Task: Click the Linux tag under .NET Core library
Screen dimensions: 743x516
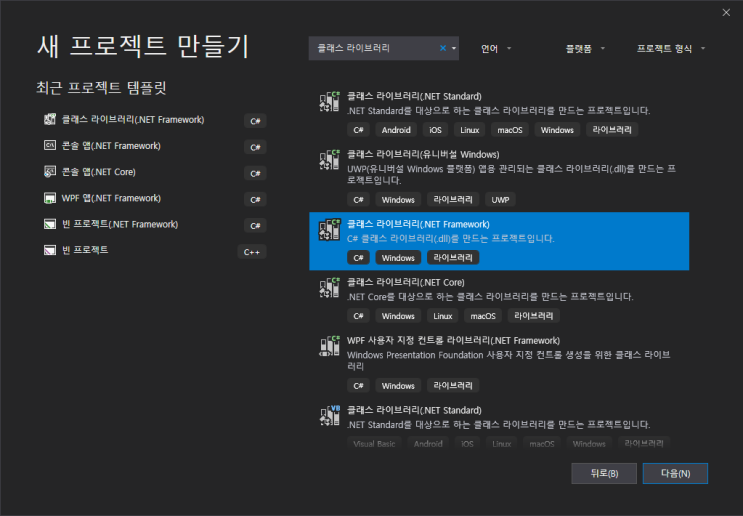Action: tap(443, 316)
